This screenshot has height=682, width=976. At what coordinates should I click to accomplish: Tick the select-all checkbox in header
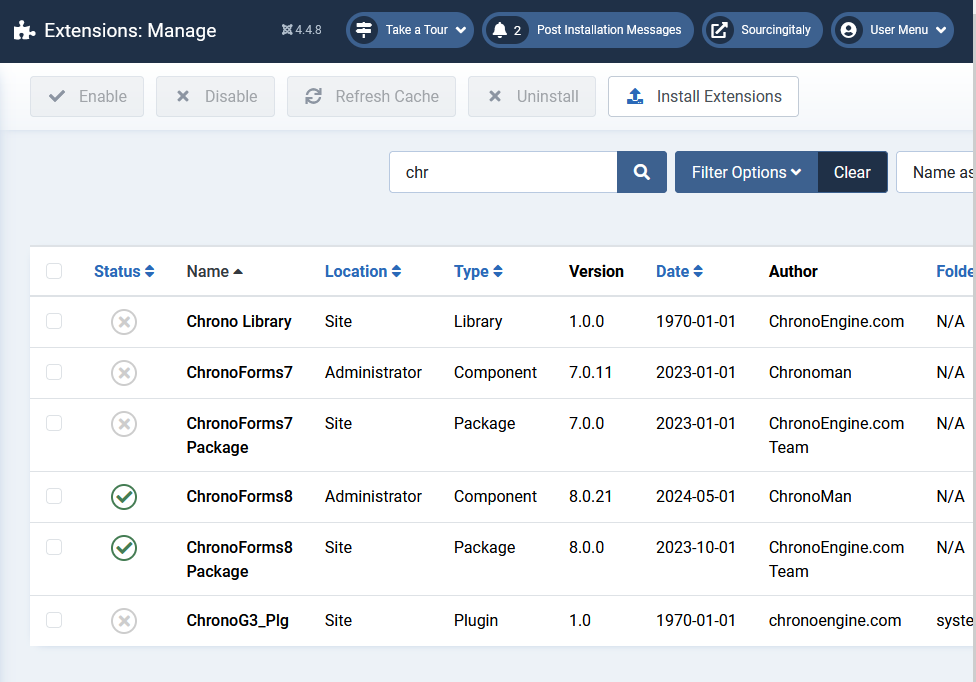coord(54,271)
